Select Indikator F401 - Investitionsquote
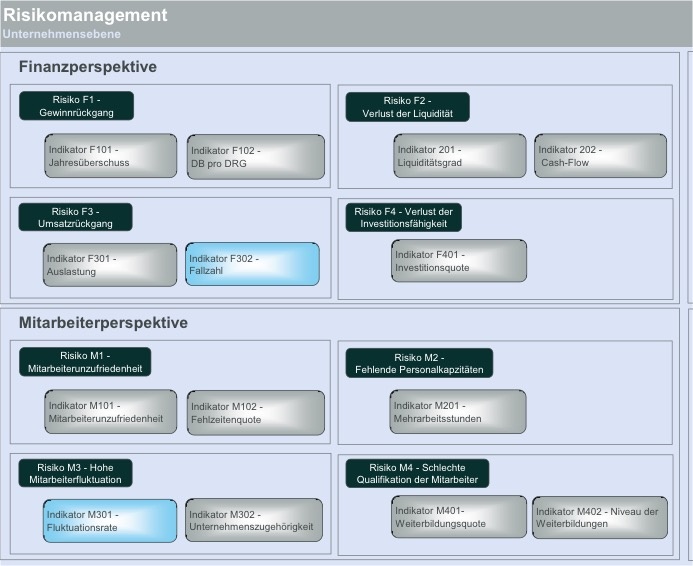The image size is (693, 566). [459, 261]
